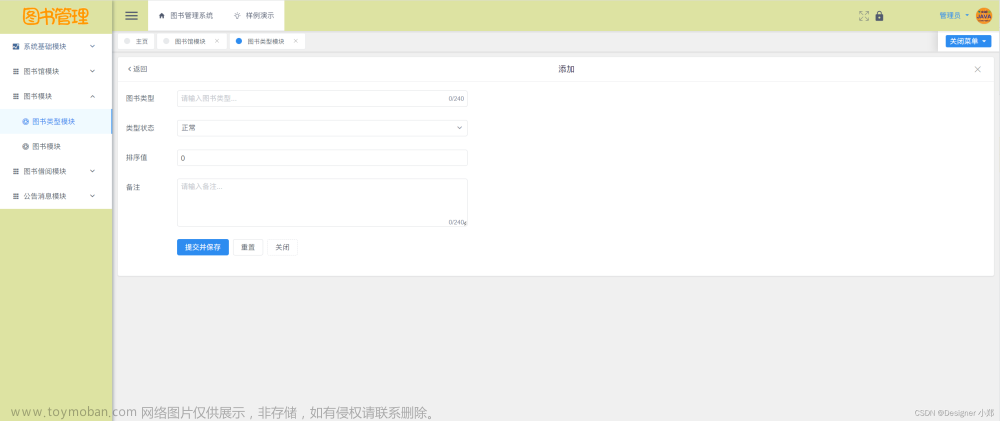Screen dimensions: 1000x421
Task: Click the 图书管理 logo
Action: tap(55, 17)
